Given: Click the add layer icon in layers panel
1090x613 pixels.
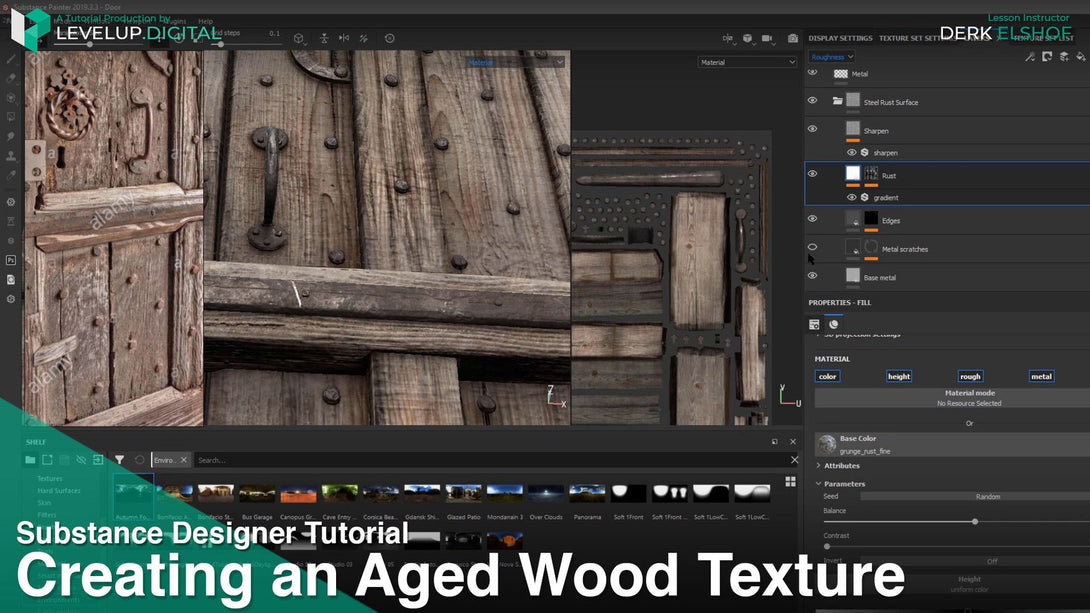Looking at the screenshot, I should [x=1064, y=57].
